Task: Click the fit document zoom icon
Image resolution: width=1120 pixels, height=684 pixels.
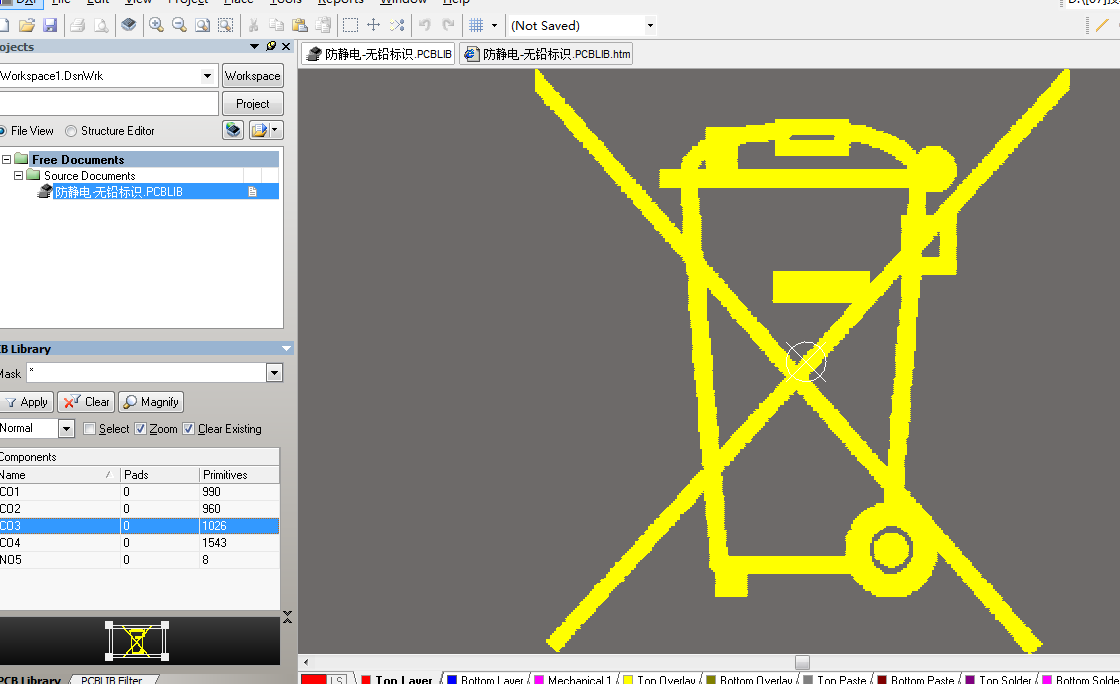Action: pos(203,26)
